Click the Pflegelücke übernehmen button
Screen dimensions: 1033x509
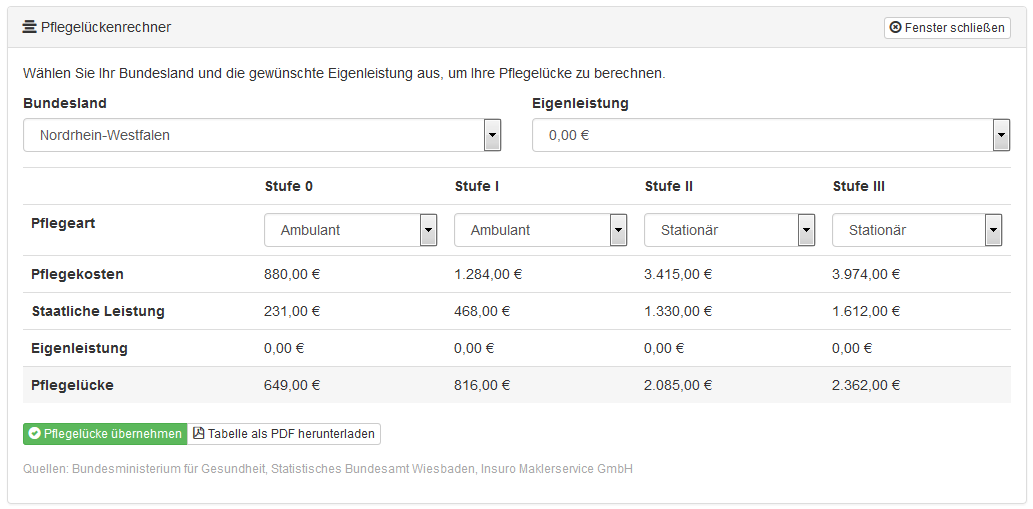coord(105,434)
